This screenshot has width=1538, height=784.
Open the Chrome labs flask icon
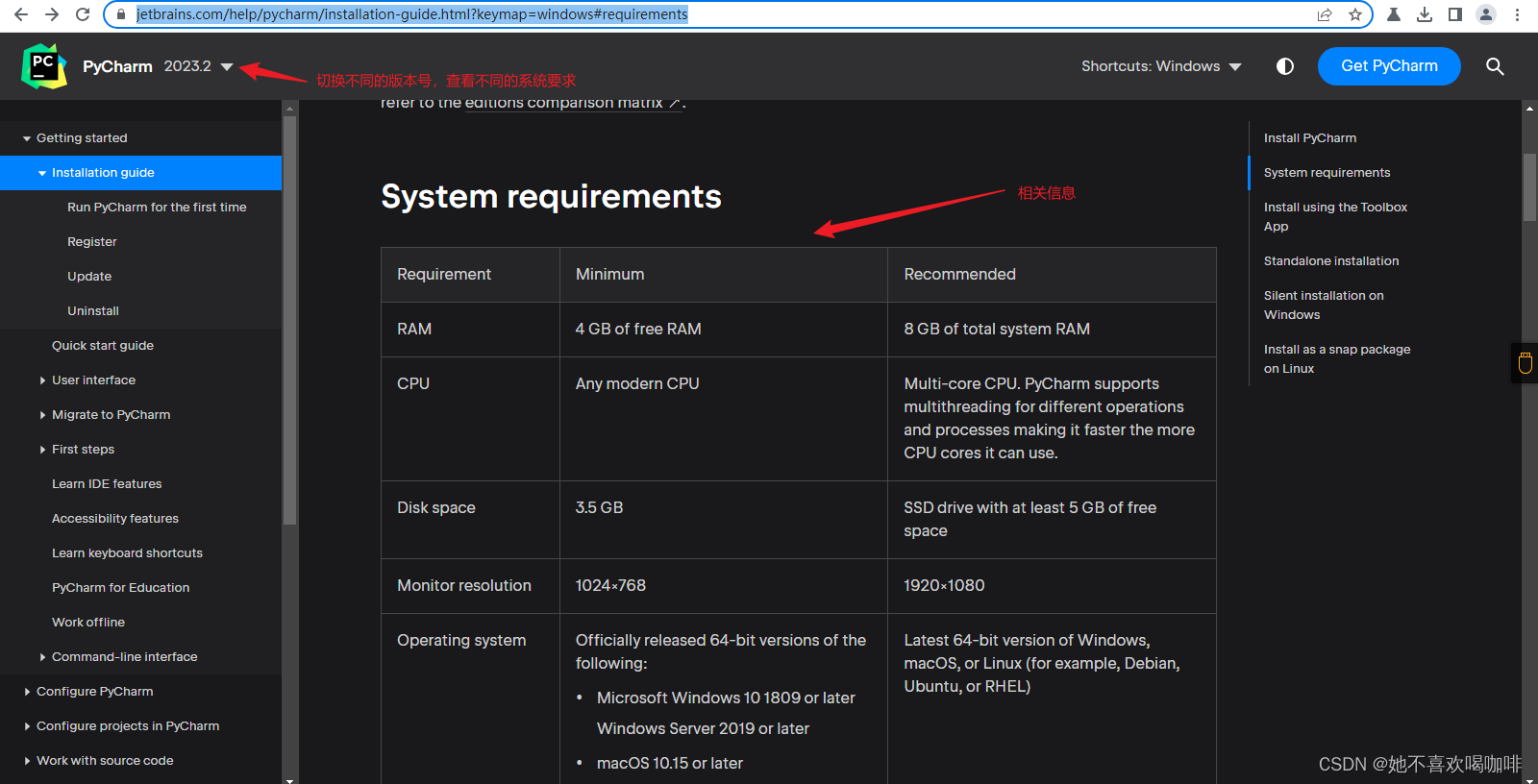pyautogui.click(x=1394, y=14)
